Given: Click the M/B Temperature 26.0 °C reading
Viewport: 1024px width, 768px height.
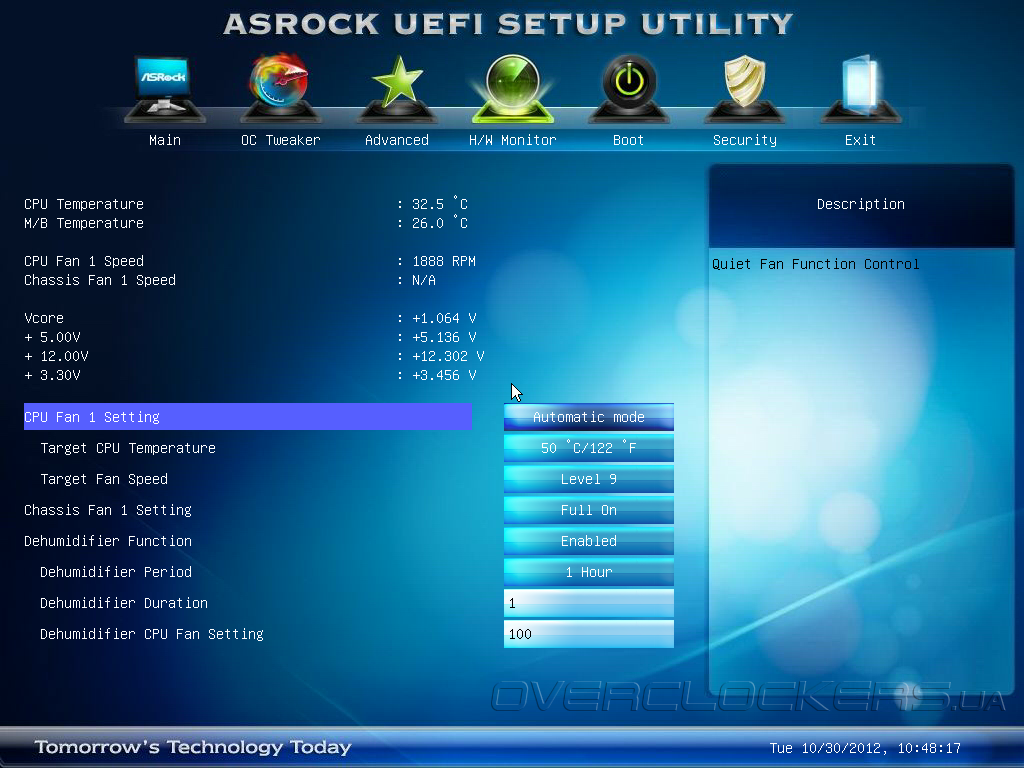Looking at the screenshot, I should click(x=440, y=223).
